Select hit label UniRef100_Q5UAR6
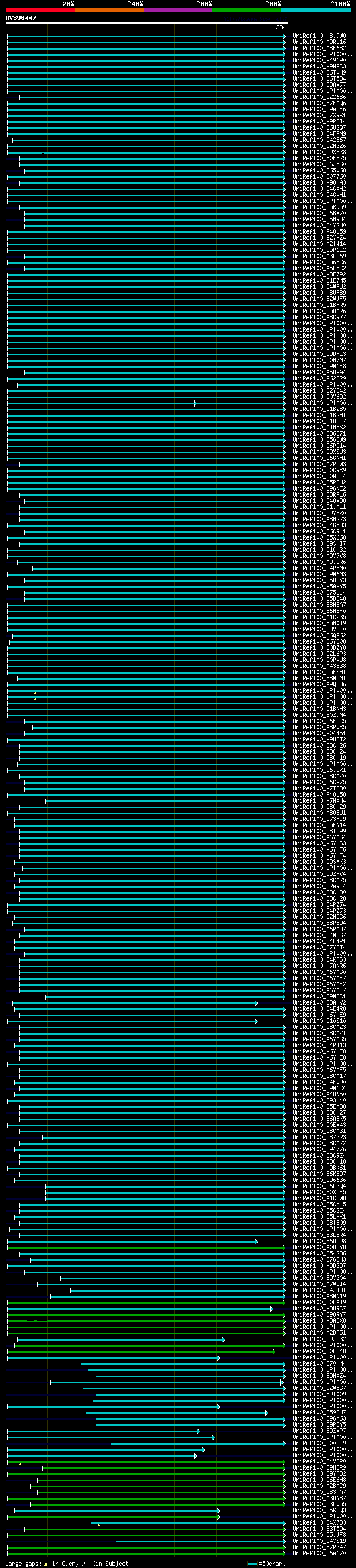The height and width of the screenshot is (1568, 356). (319, 311)
